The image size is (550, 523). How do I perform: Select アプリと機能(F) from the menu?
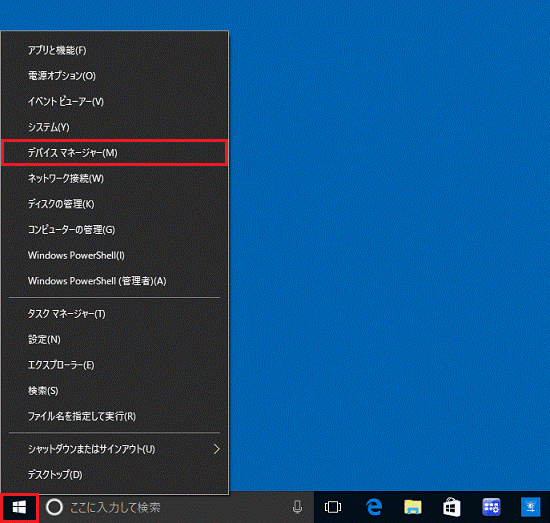pyautogui.click(x=115, y=51)
